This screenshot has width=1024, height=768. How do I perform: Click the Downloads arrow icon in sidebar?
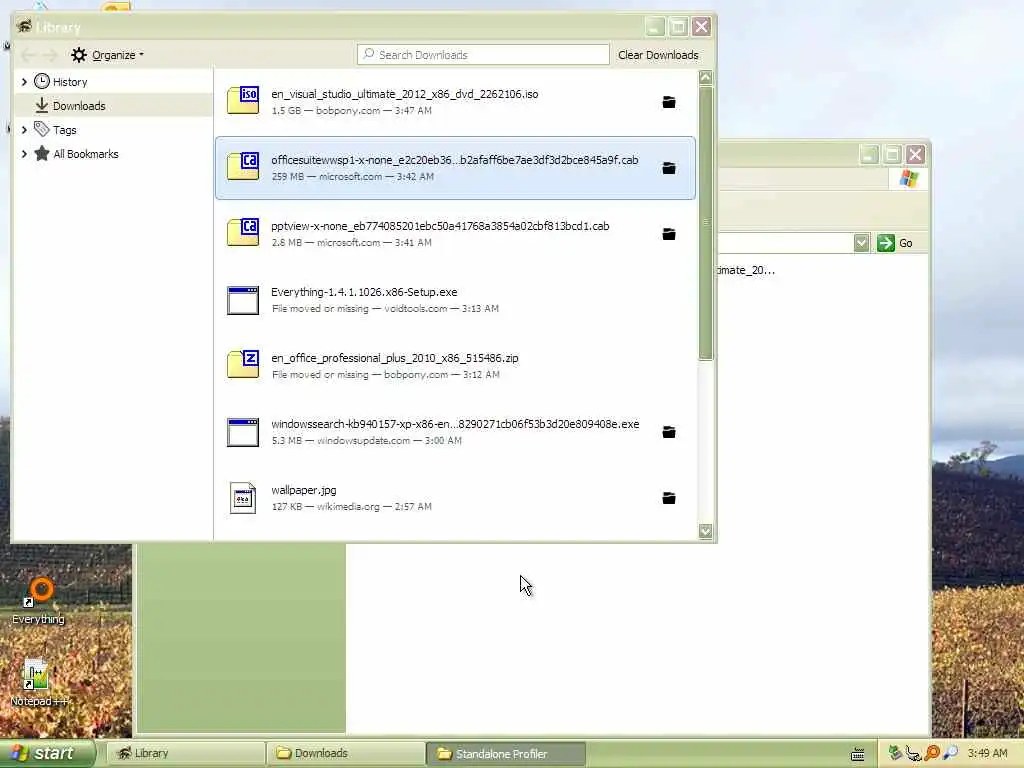[x=42, y=105]
